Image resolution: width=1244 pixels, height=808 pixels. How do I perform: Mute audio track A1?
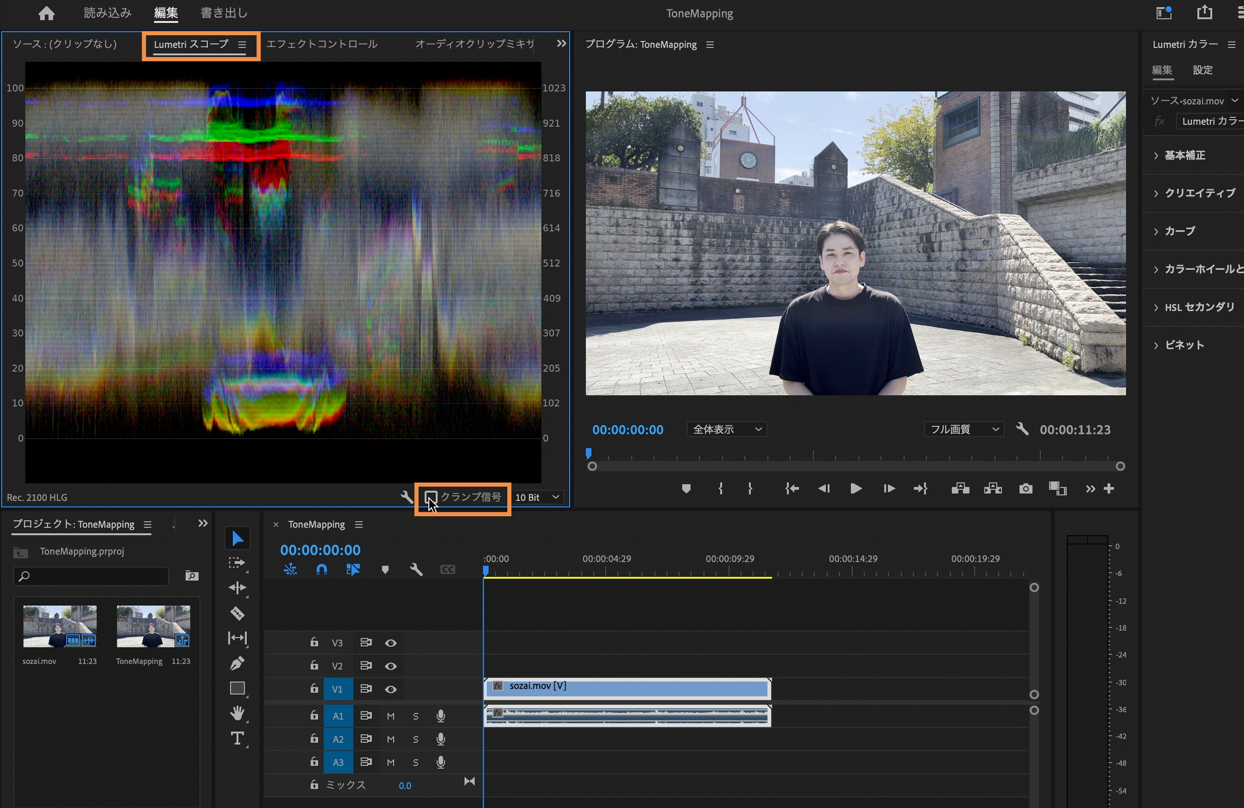pos(391,716)
